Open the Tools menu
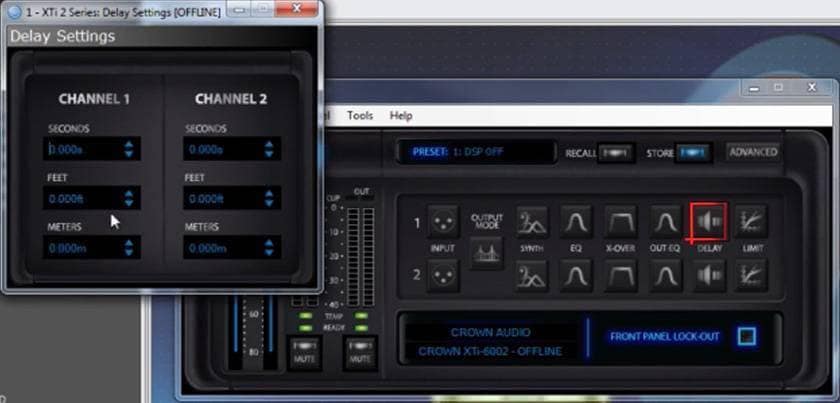The height and width of the screenshot is (403, 840). coord(360,116)
